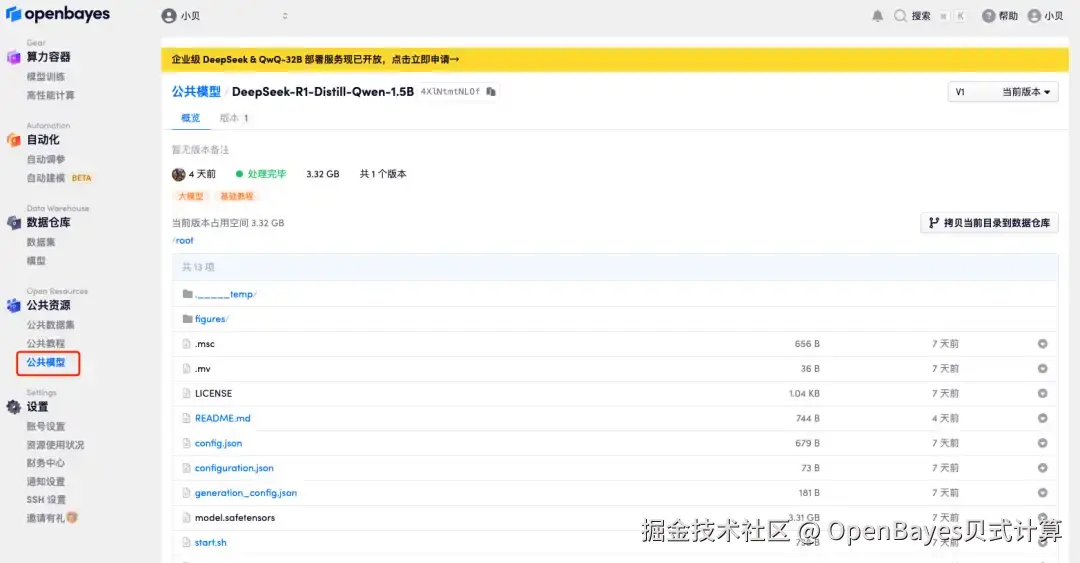Copy the model ID 4XlNtmtNLOf

pyautogui.click(x=491, y=92)
